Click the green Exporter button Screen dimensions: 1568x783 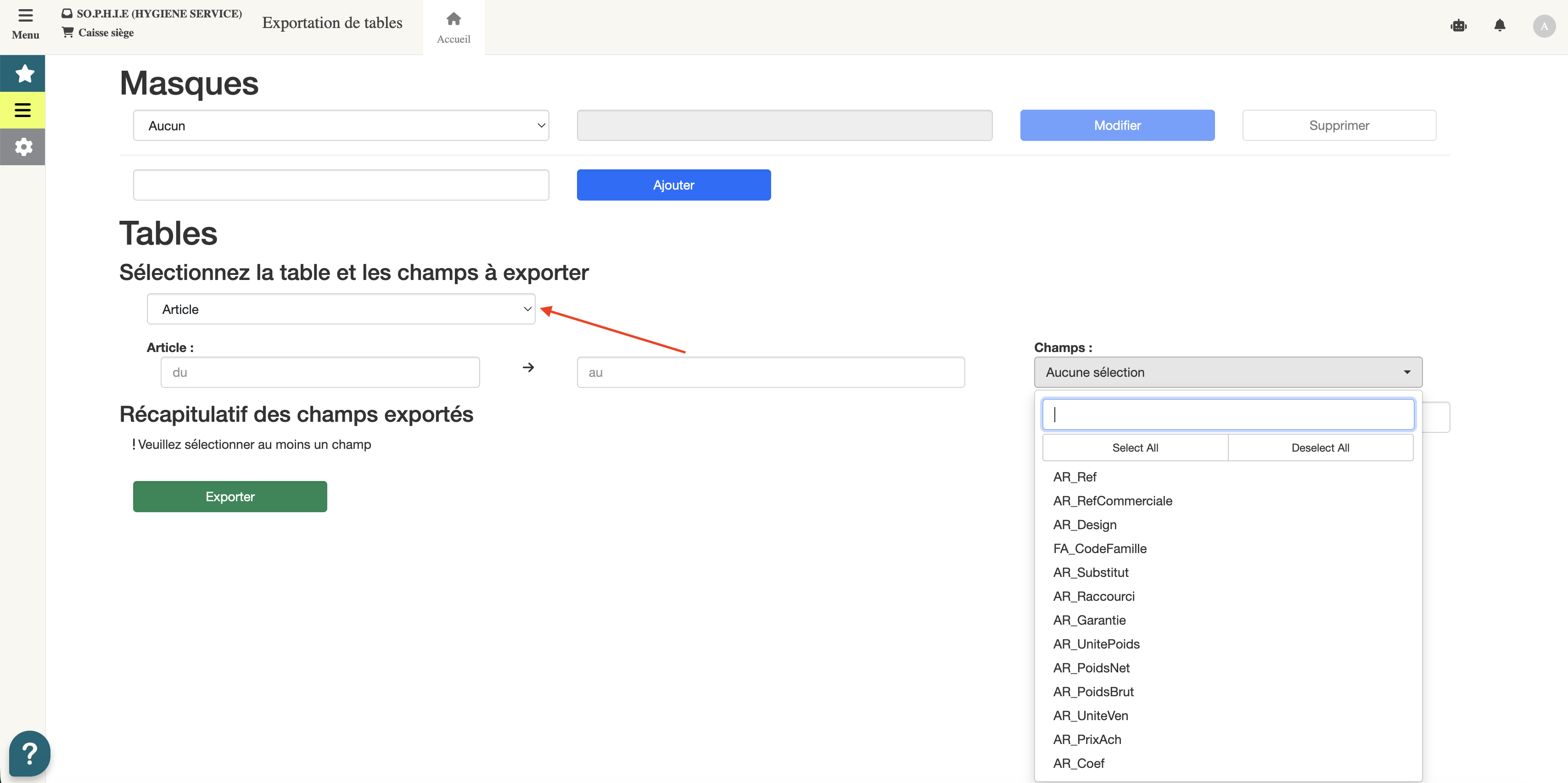(230, 497)
